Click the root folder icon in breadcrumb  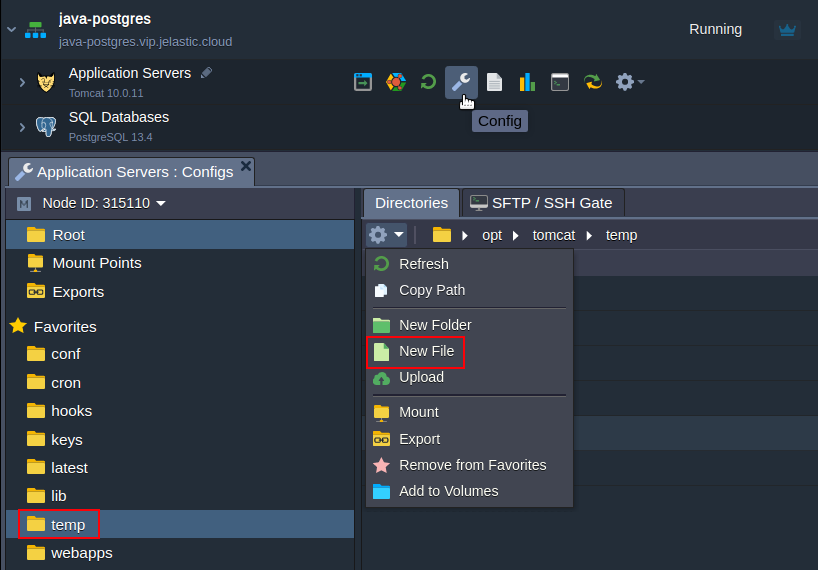[x=441, y=235]
